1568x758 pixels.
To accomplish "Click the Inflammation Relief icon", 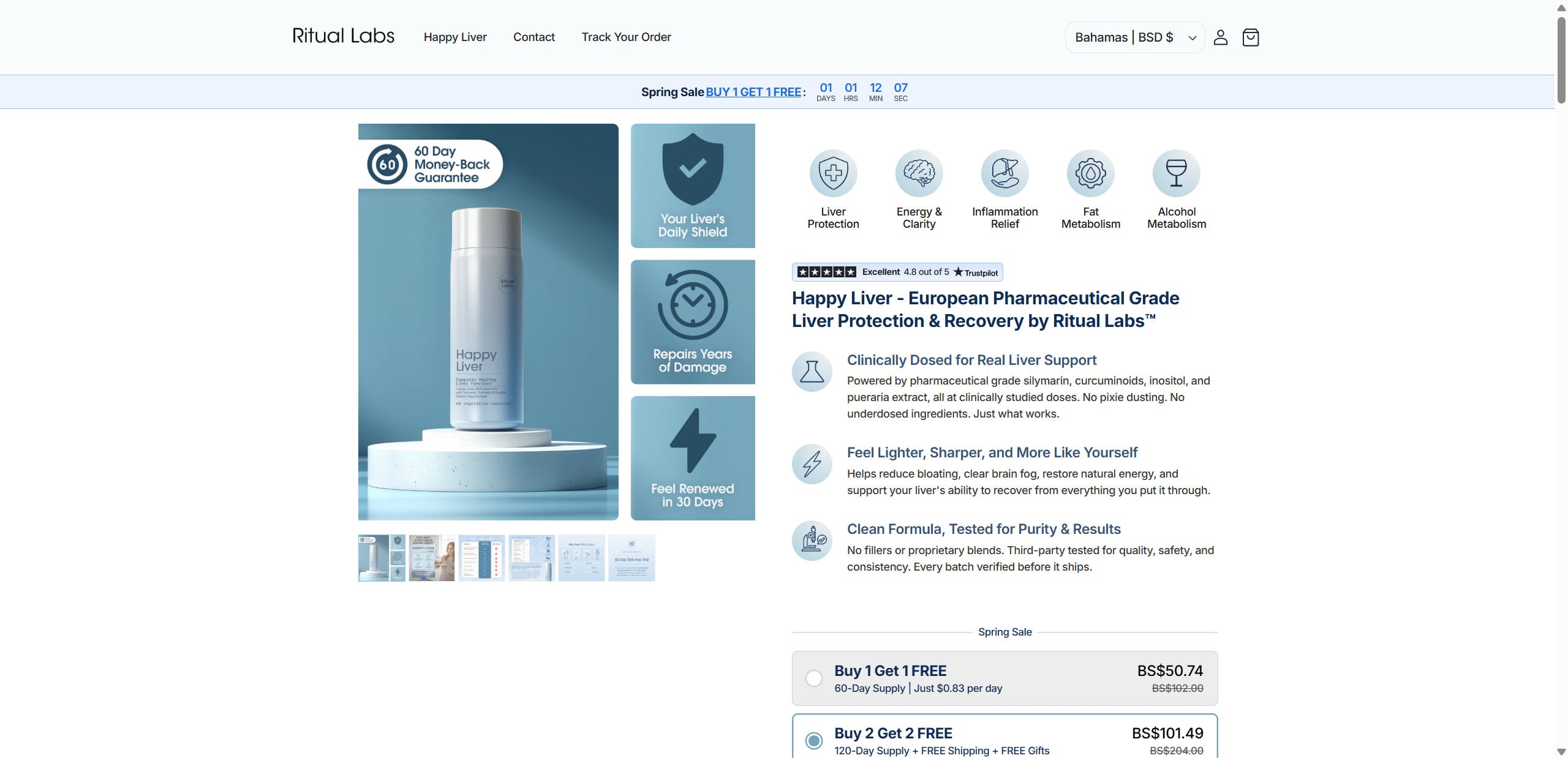I will click(1005, 173).
